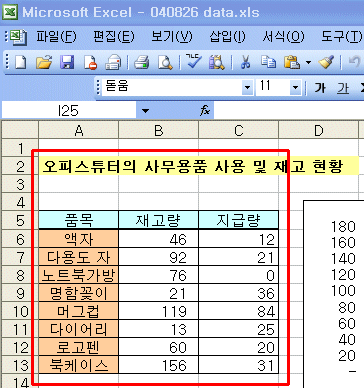Open Print Preview with the magnifier icon
The width and height of the screenshot is (364, 388).
point(165,62)
